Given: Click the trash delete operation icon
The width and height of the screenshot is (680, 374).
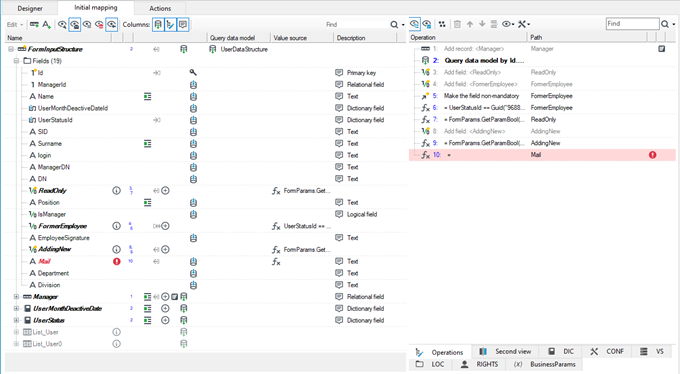Looking at the screenshot, I should [x=457, y=24].
